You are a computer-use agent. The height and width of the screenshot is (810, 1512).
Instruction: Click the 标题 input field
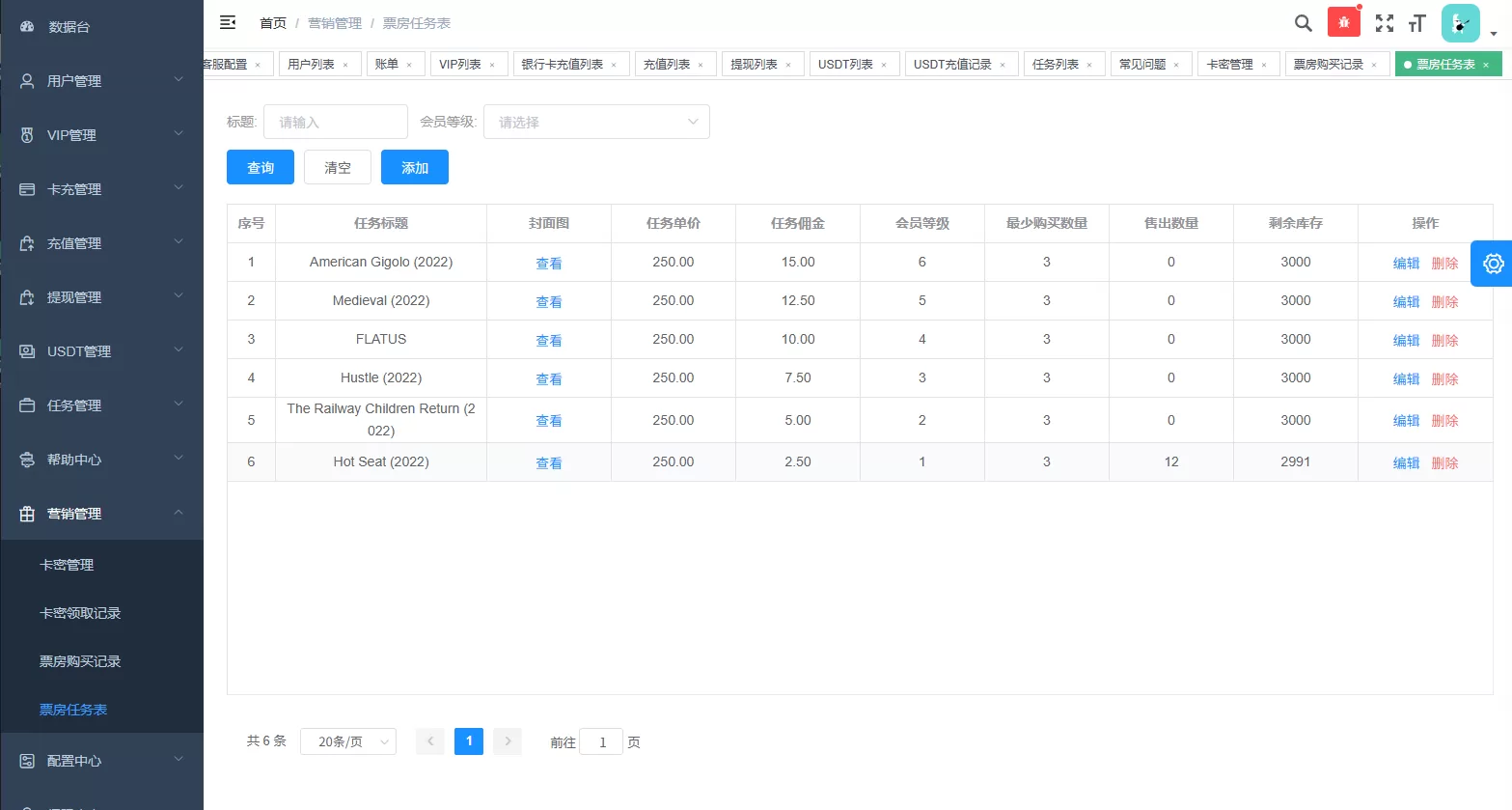335,121
